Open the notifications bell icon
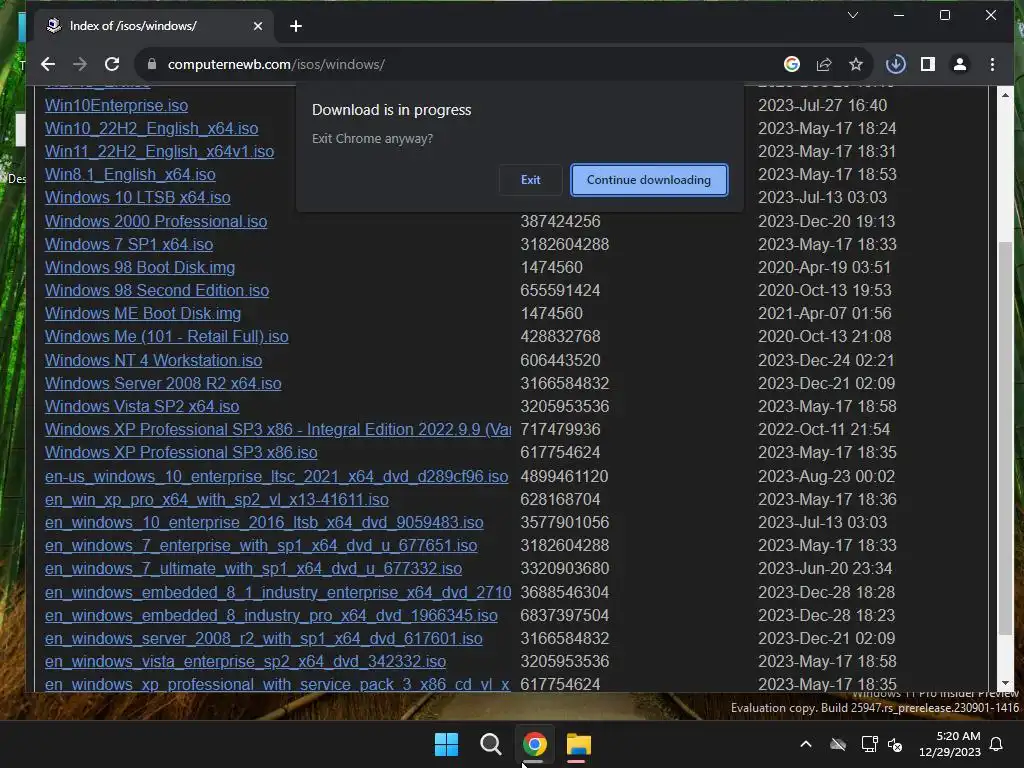Screen dimensions: 1024x768 pos(997,744)
